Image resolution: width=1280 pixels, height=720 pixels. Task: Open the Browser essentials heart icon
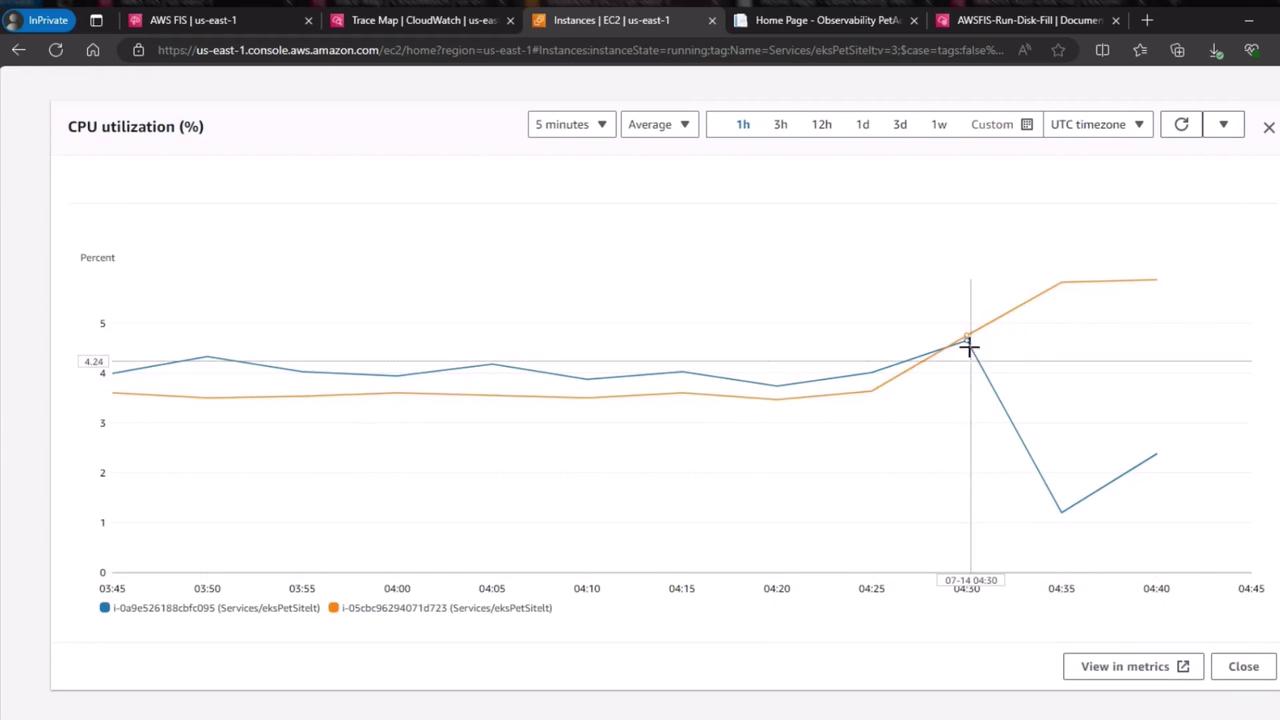[1252, 50]
